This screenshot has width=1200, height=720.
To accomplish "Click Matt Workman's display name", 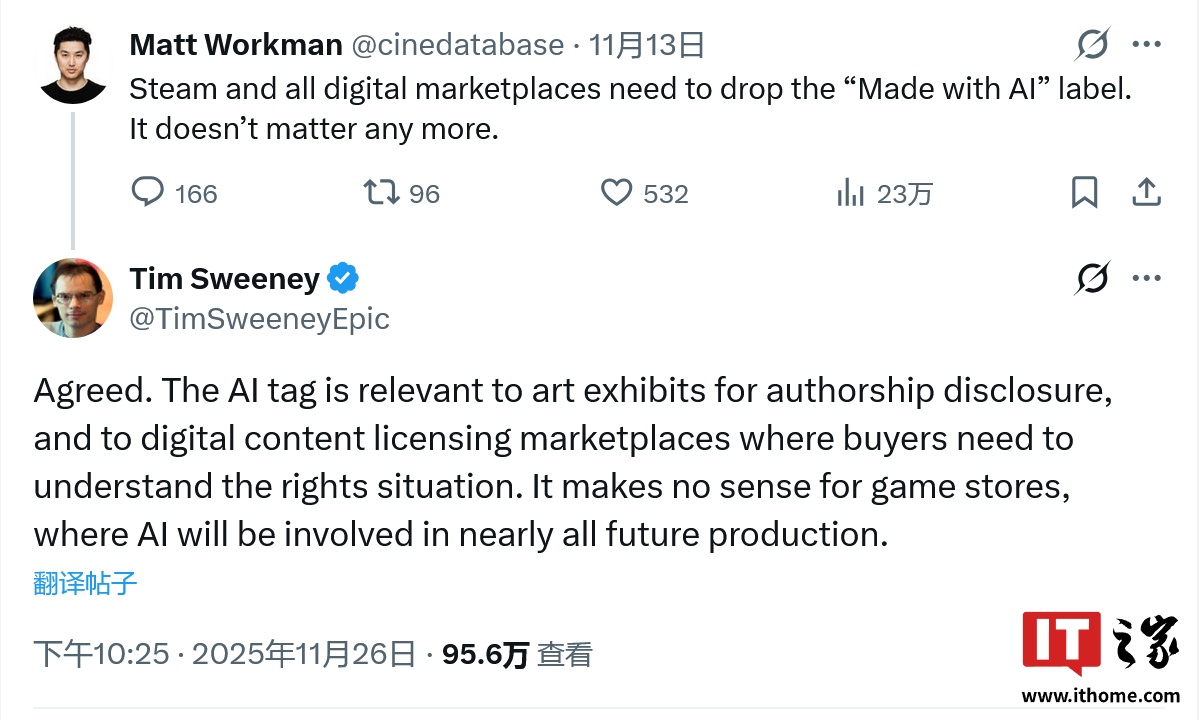I will click(236, 44).
